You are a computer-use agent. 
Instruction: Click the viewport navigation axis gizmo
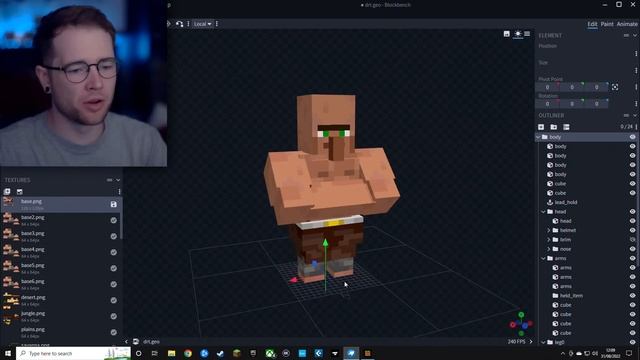pos(521,324)
